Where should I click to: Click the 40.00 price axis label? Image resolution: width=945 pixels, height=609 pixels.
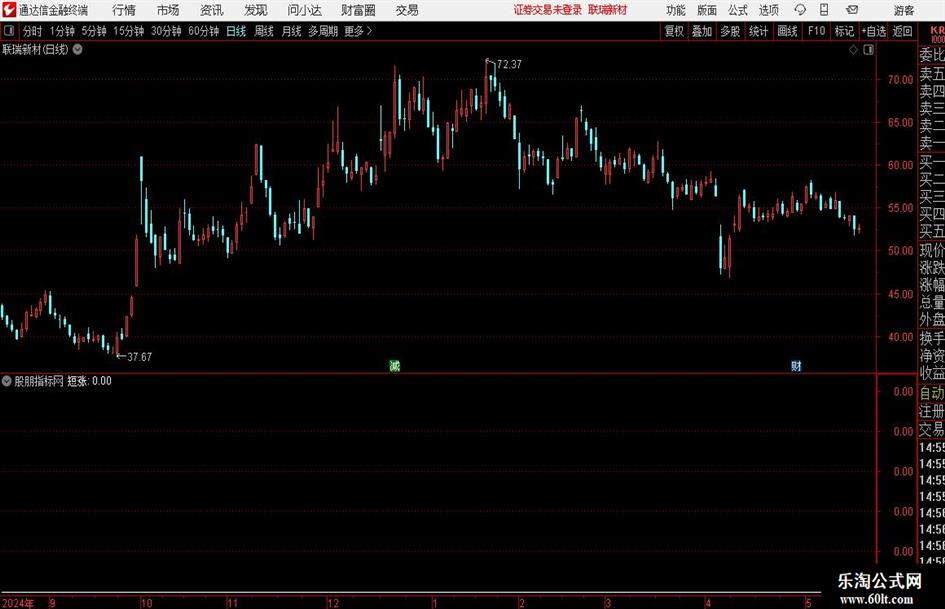coord(900,336)
